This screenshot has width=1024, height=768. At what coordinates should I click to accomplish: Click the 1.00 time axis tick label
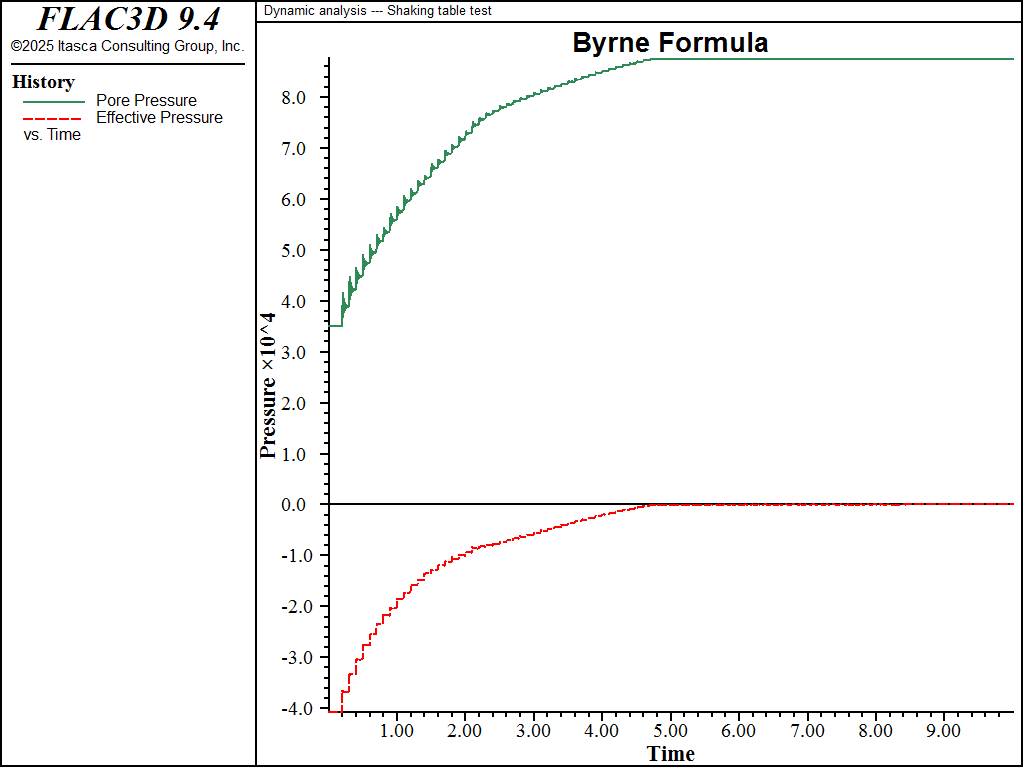(x=397, y=731)
